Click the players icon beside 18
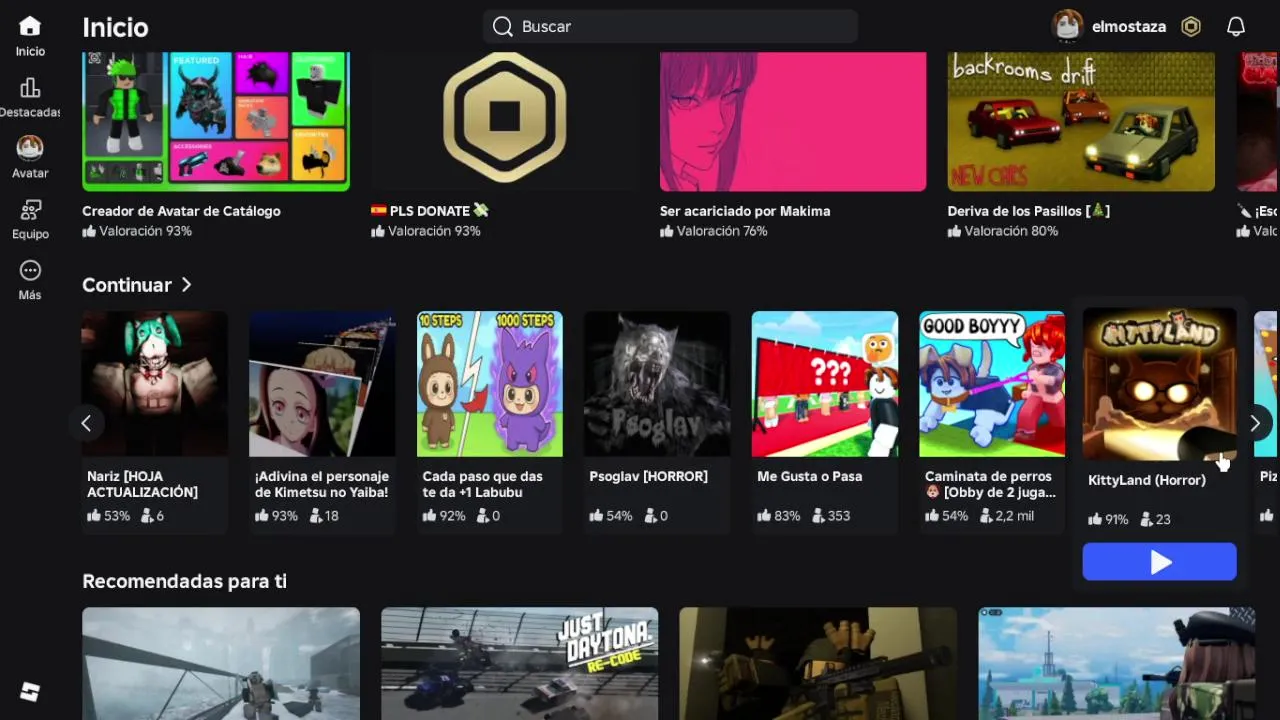This screenshot has height=720, width=1280. [x=316, y=516]
